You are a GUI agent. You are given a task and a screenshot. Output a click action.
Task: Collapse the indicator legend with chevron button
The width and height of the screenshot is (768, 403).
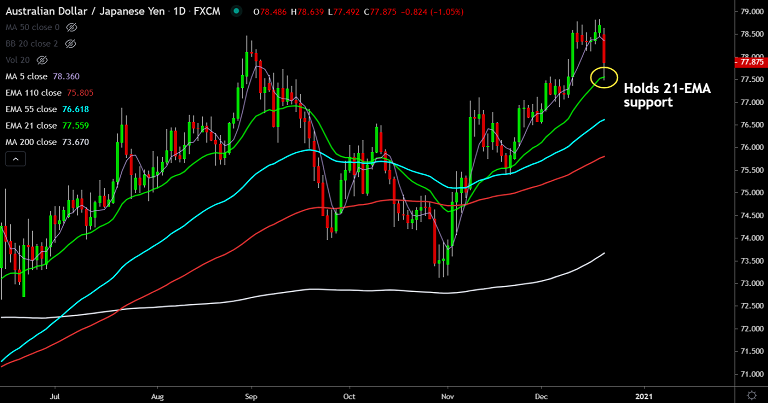tap(15, 159)
